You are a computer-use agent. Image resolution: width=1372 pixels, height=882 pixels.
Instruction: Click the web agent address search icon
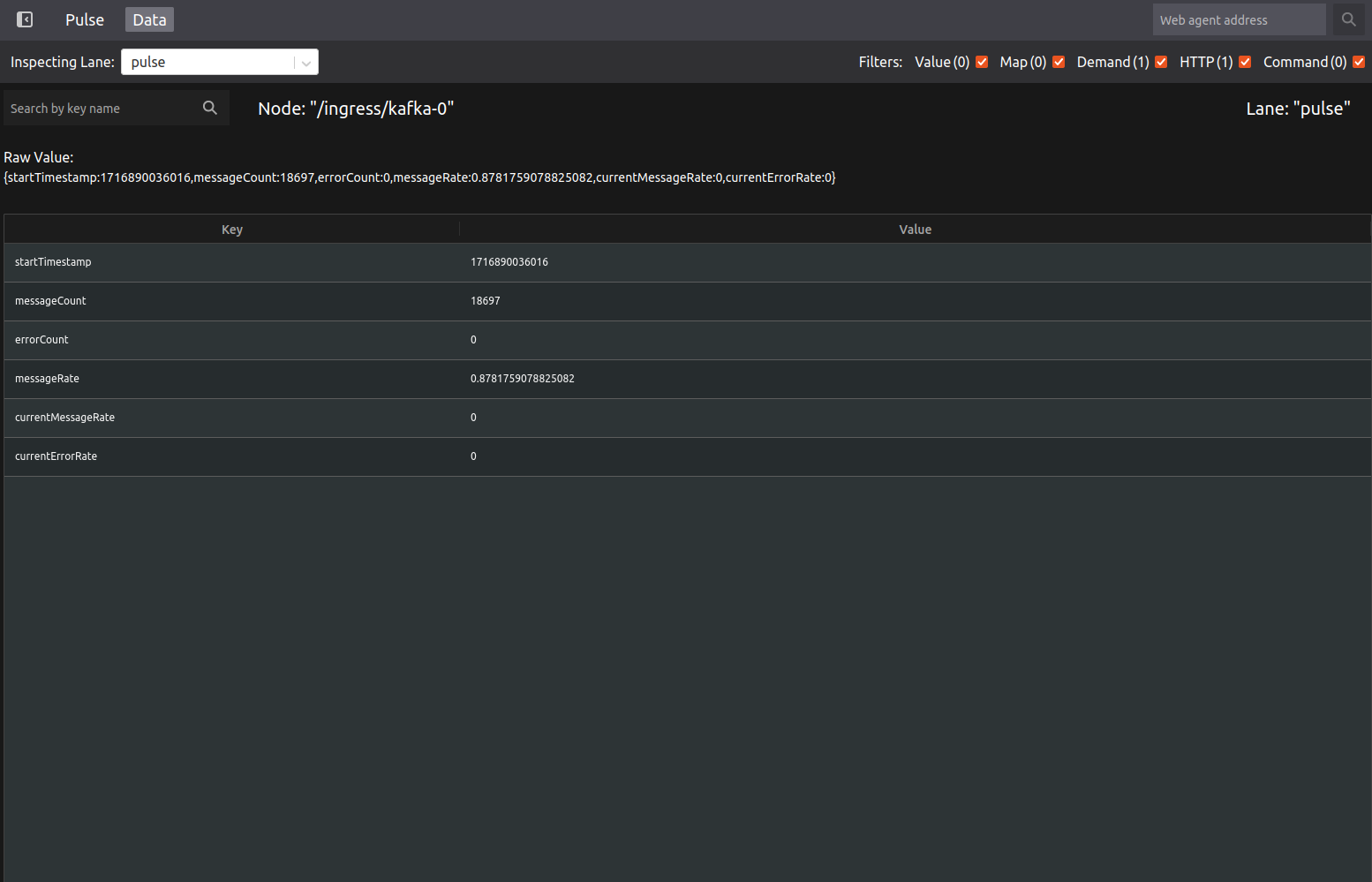1348,19
